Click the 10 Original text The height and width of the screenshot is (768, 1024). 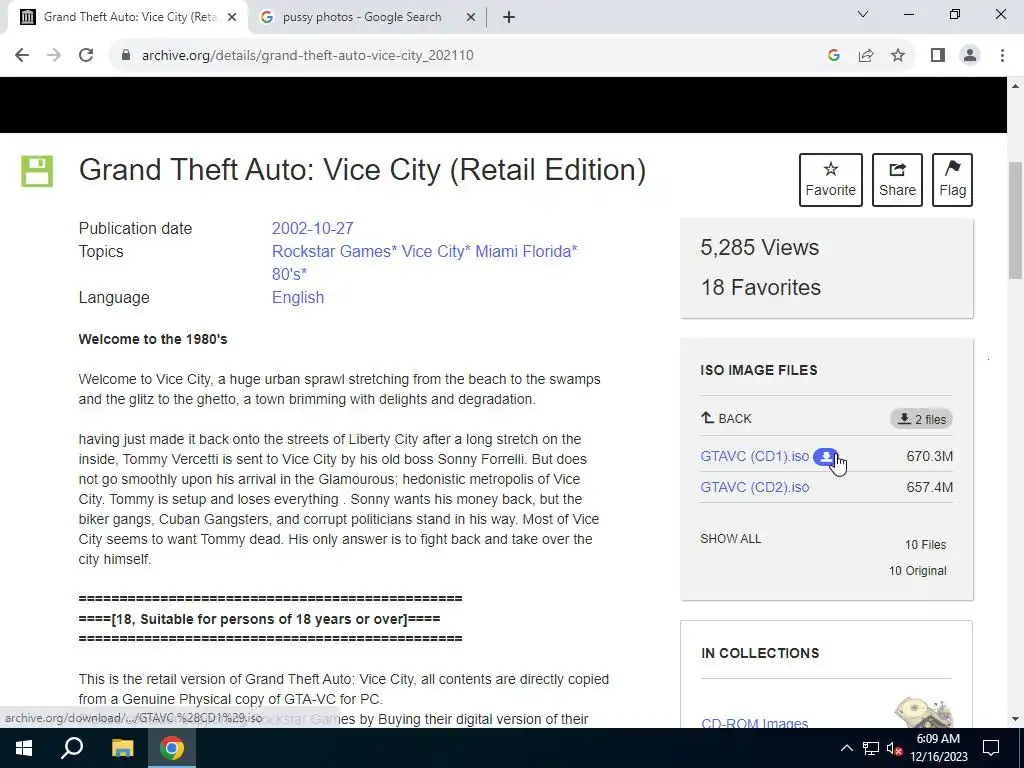pyautogui.click(x=917, y=571)
